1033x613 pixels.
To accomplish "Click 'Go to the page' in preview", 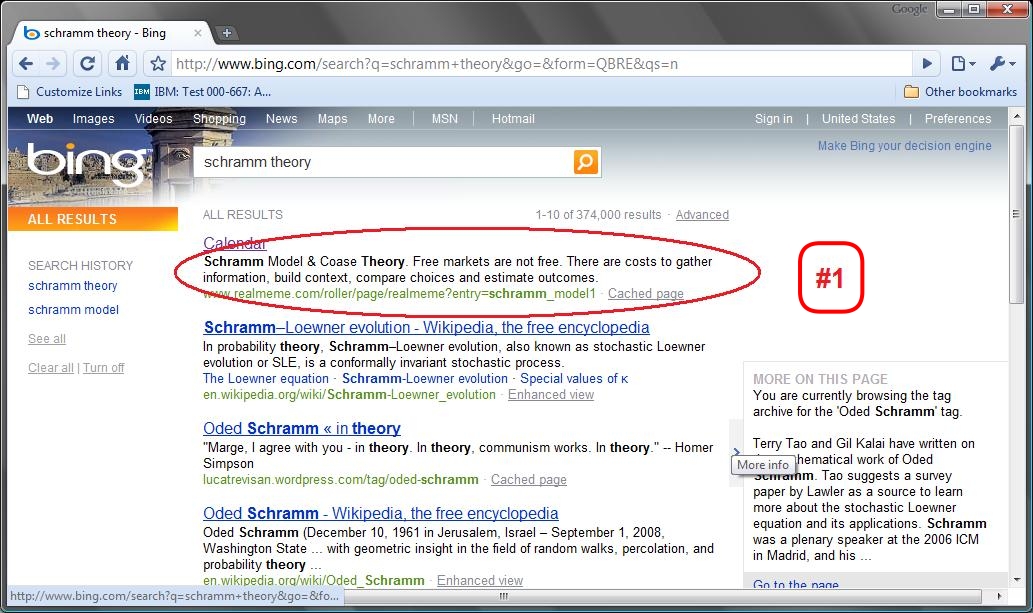I will coord(796,584).
